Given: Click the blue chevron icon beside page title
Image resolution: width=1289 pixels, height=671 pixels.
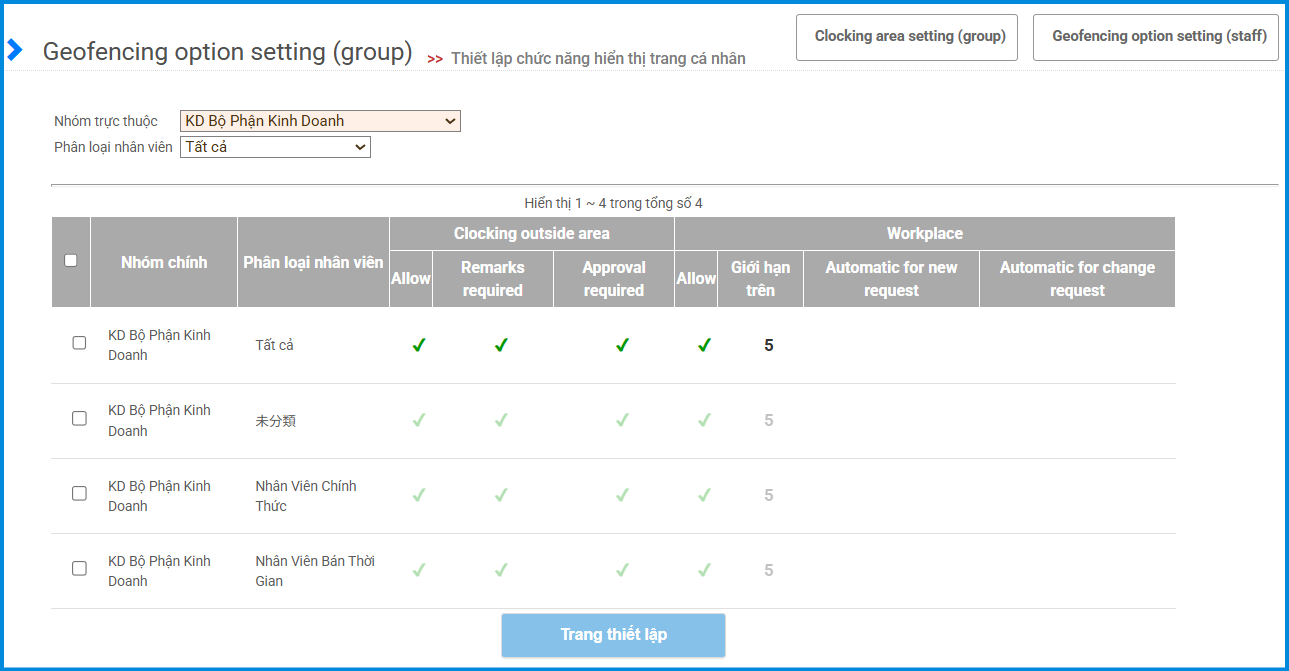Looking at the screenshot, I should (x=14, y=50).
